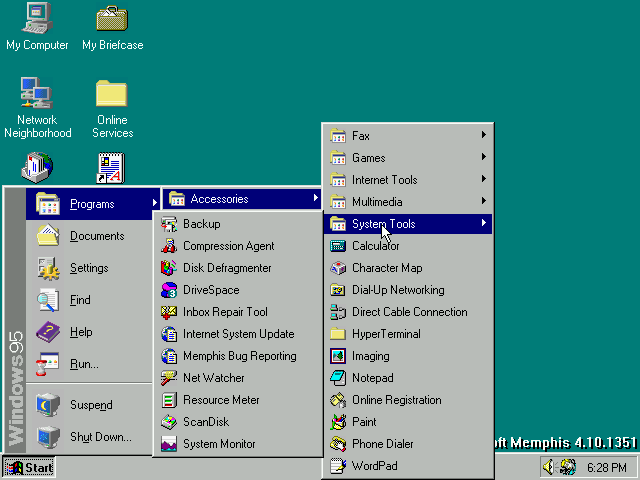Click the Programs submenu arrow

click(155, 203)
